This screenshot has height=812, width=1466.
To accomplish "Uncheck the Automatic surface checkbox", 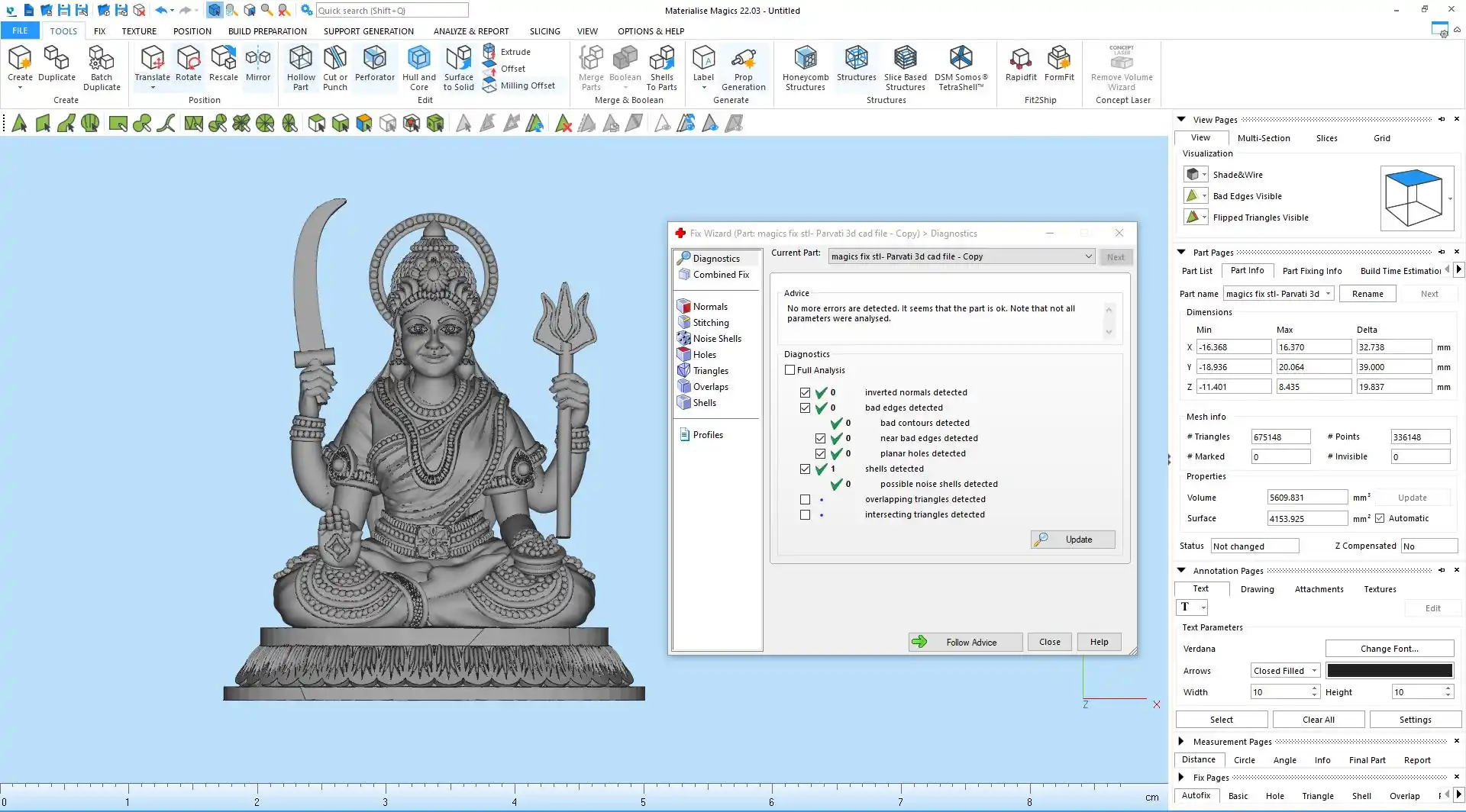I will pyautogui.click(x=1380, y=518).
